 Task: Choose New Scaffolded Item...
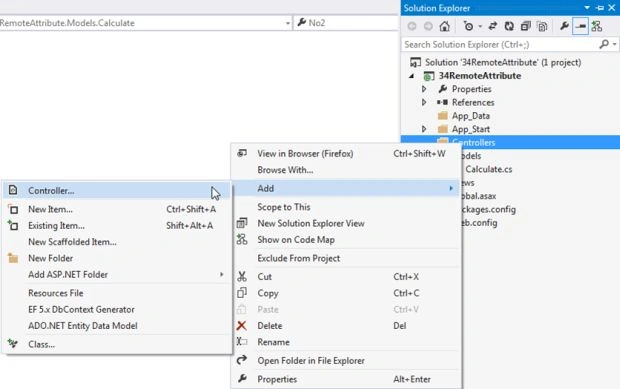click(x=117, y=242)
